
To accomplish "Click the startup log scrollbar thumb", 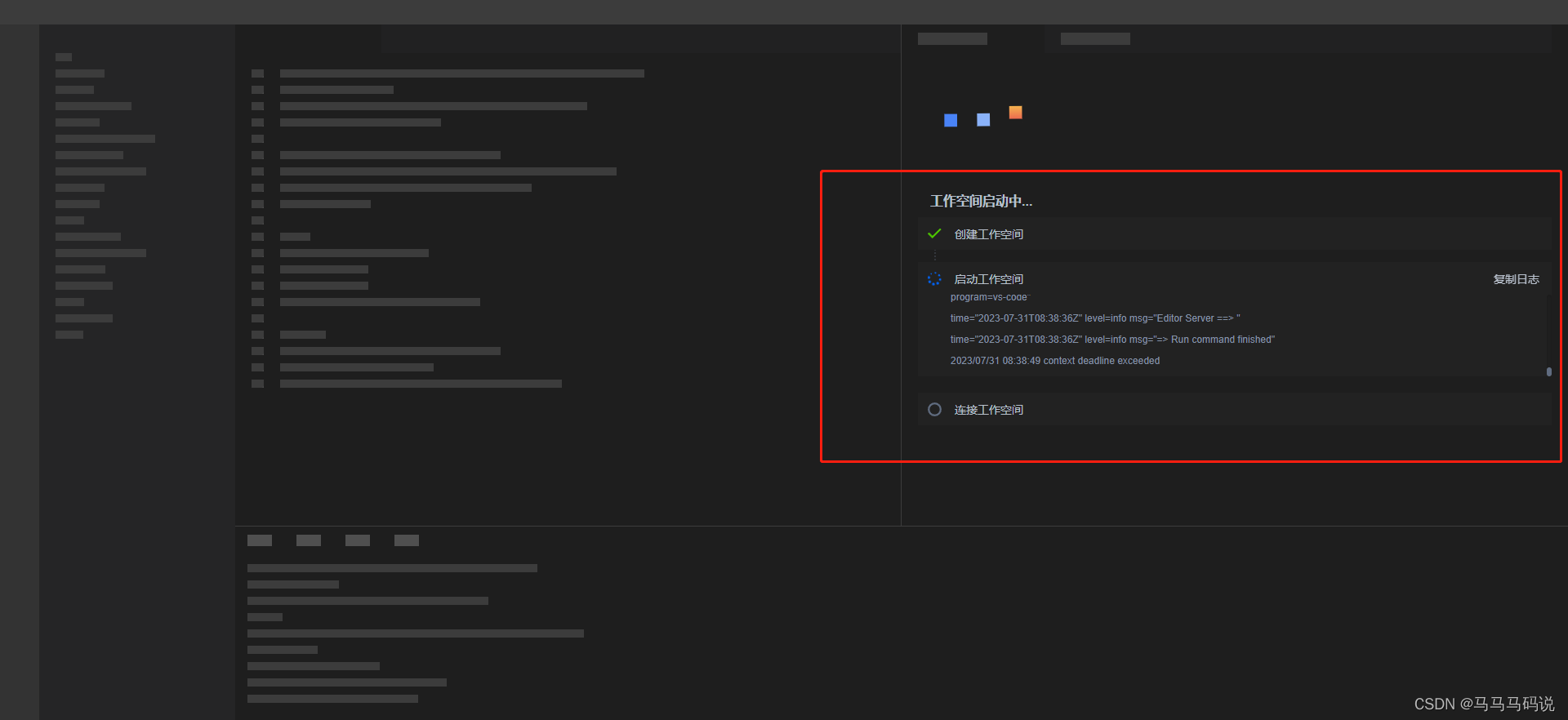I will pyautogui.click(x=1548, y=371).
